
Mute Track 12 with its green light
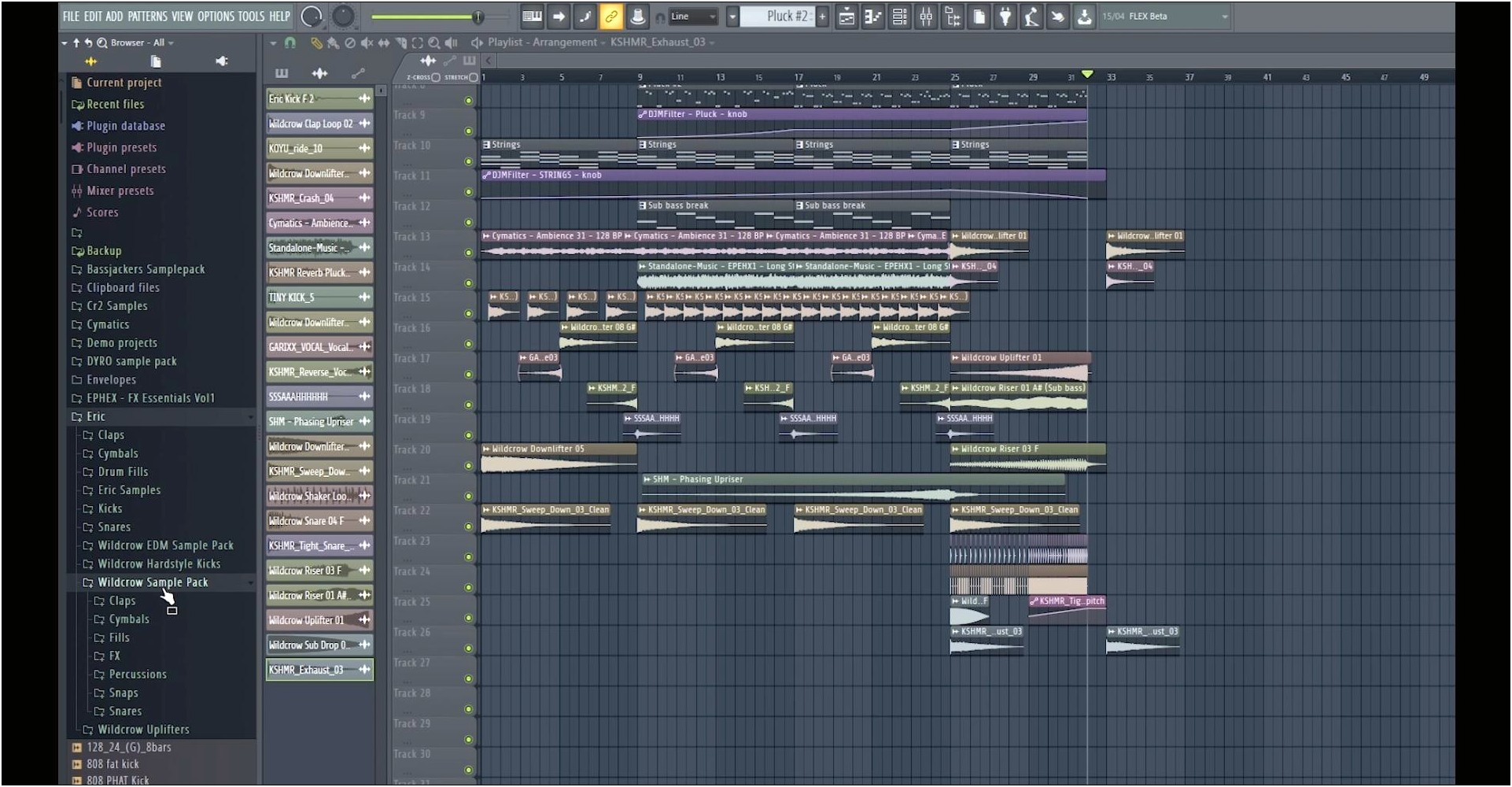(x=469, y=222)
